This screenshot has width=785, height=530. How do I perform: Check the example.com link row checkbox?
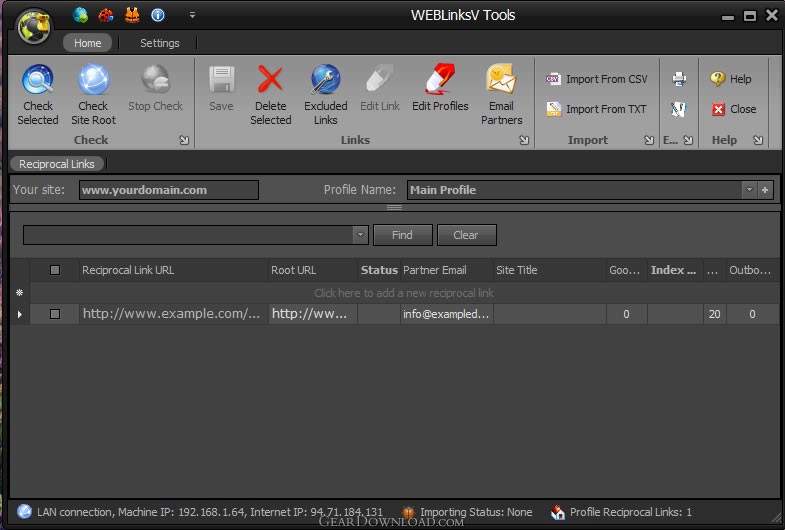[55, 314]
